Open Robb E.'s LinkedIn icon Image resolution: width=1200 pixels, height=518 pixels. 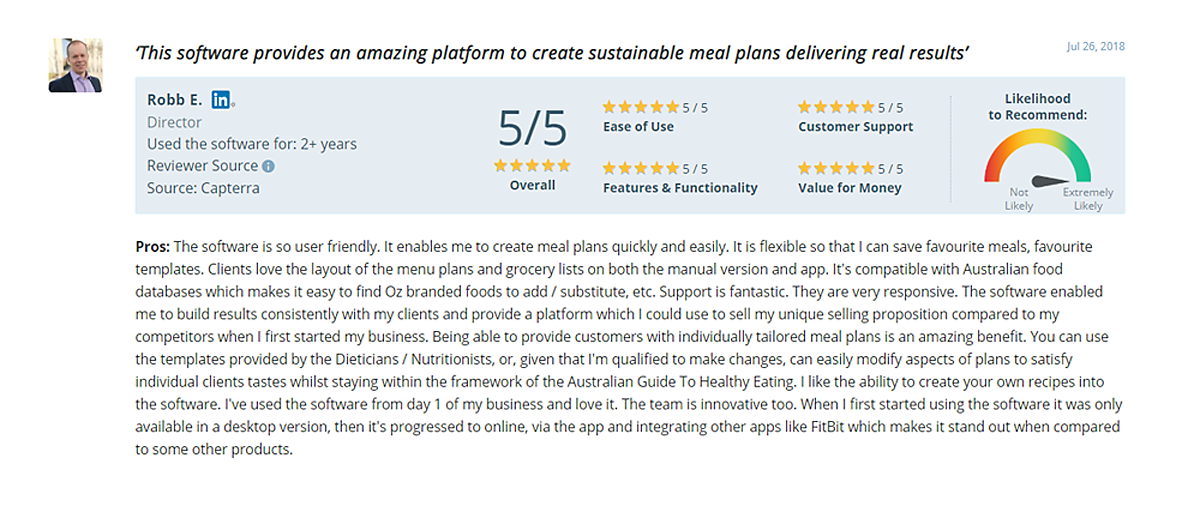pyautogui.click(x=221, y=100)
